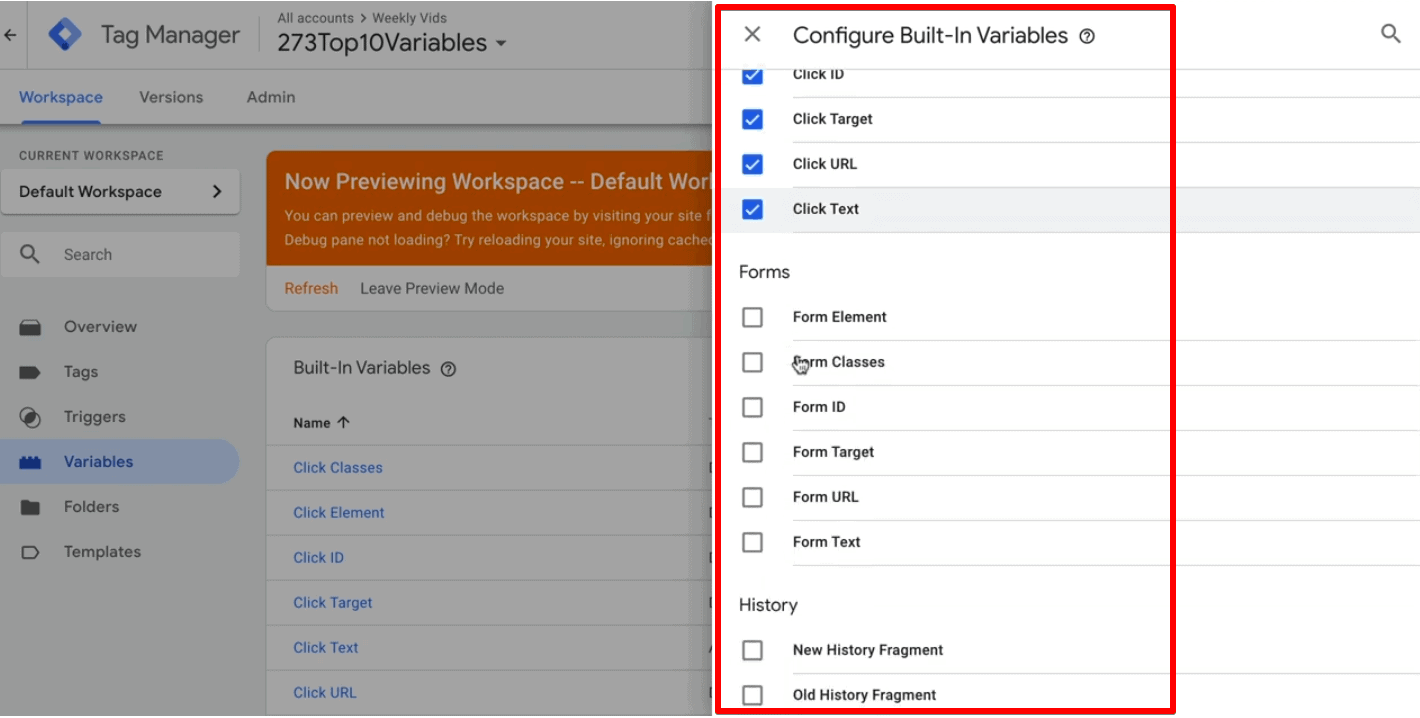Enable the Form Element checkbox
Viewport: 1420px width, 718px height.
click(752, 317)
